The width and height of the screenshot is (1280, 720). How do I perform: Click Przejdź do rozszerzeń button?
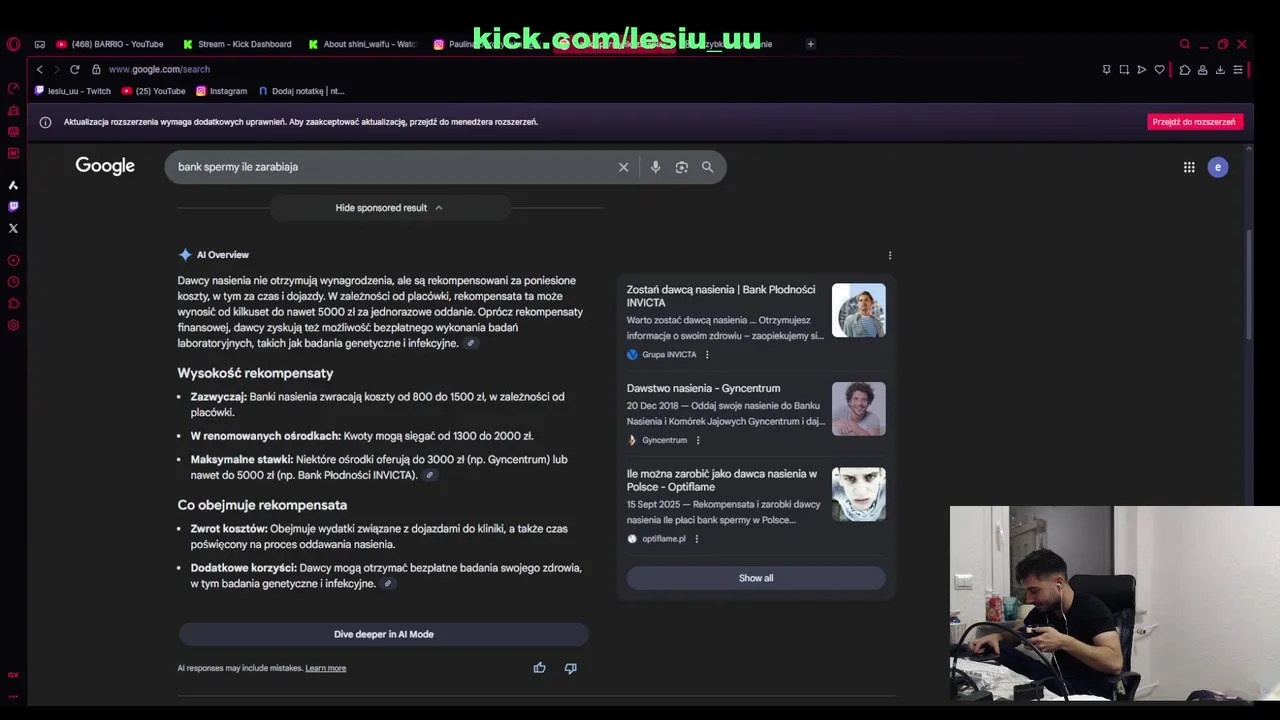(x=1194, y=122)
